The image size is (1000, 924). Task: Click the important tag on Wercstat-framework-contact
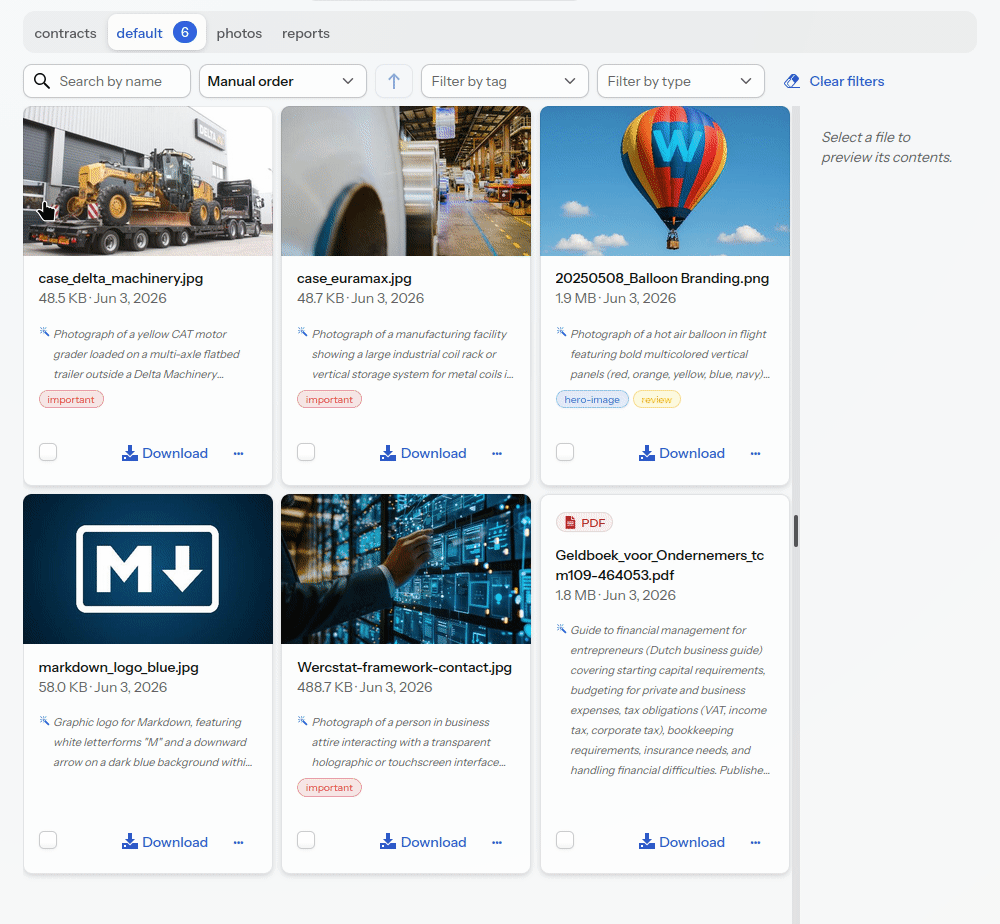(x=329, y=788)
